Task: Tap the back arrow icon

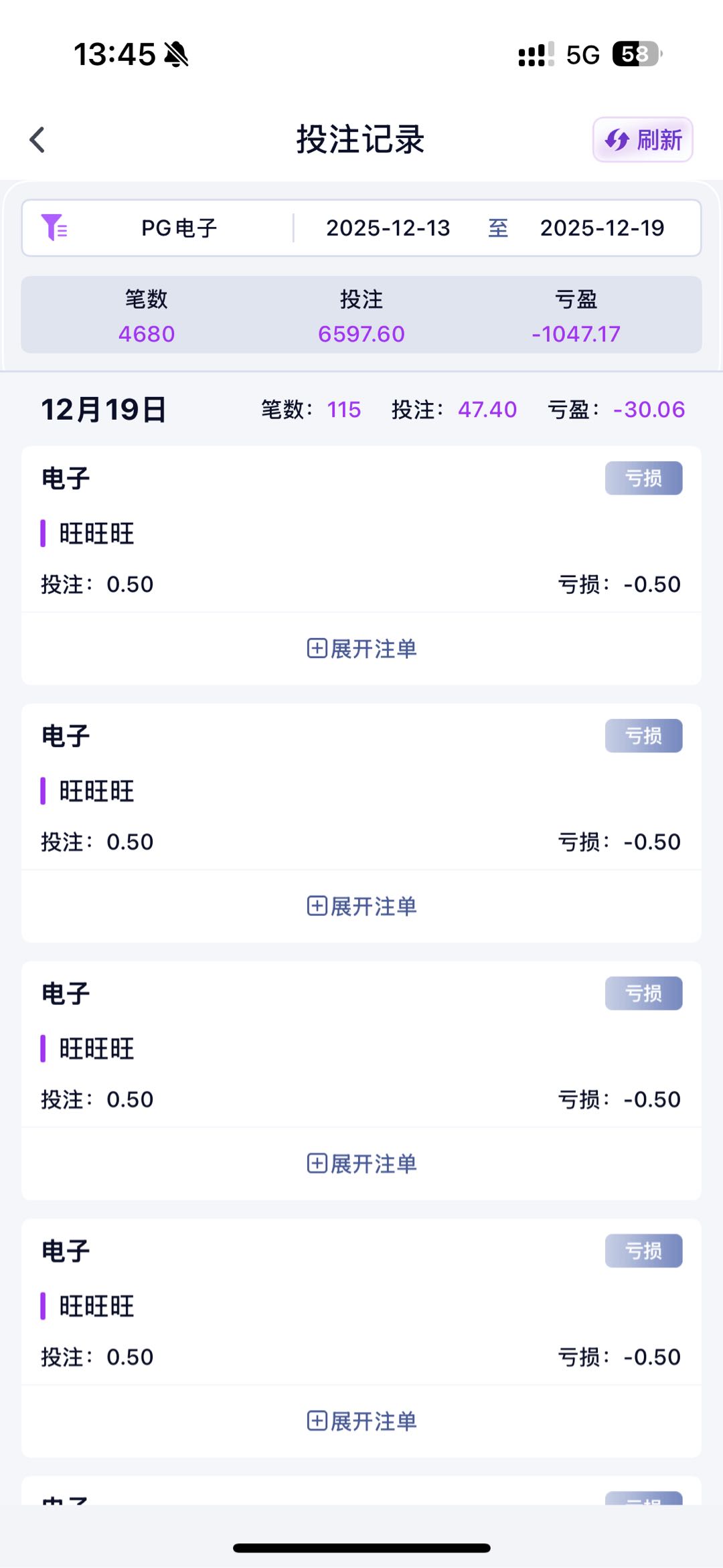Action: [x=37, y=140]
